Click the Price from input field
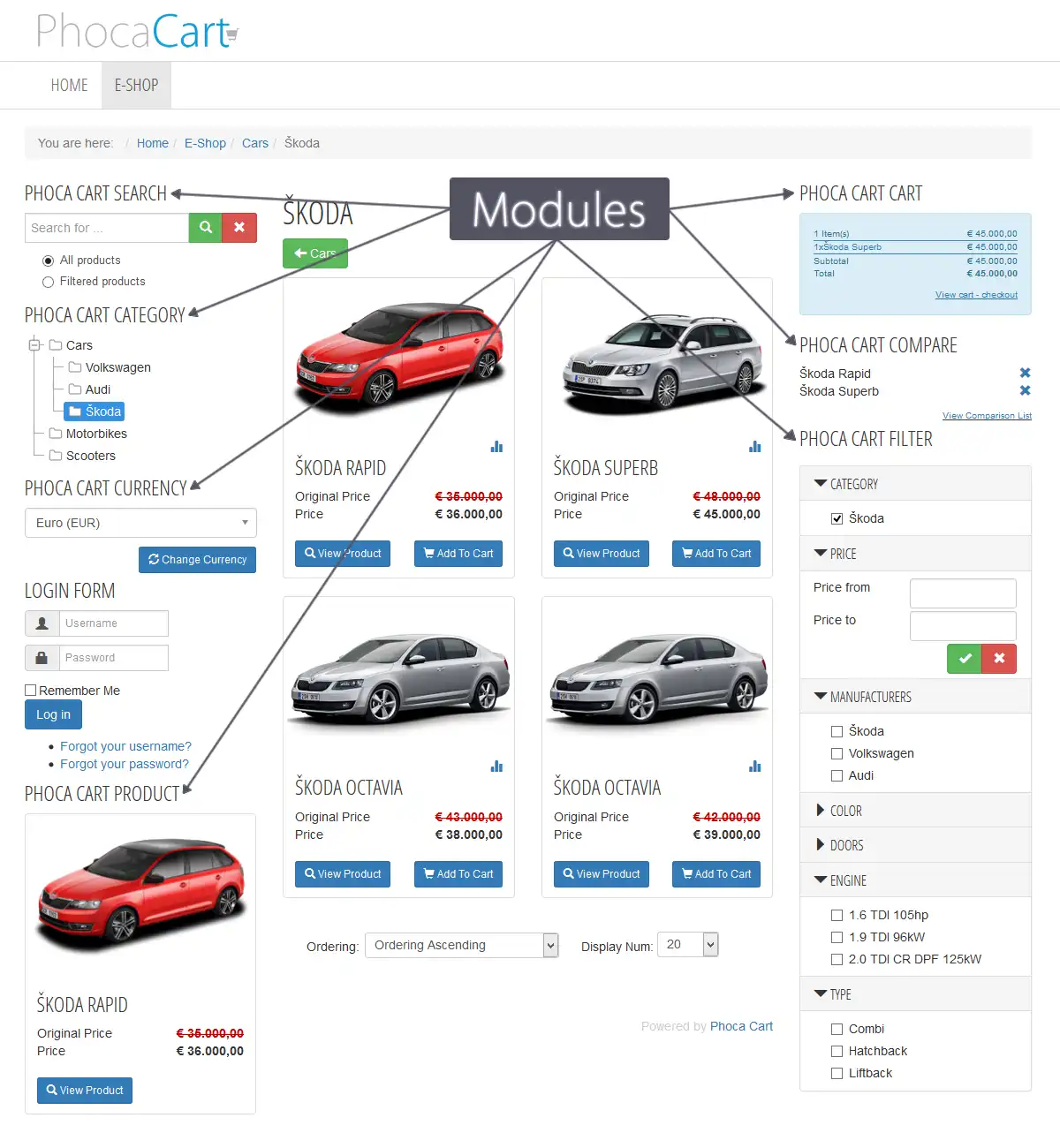The width and height of the screenshot is (1060, 1148). coord(963,593)
